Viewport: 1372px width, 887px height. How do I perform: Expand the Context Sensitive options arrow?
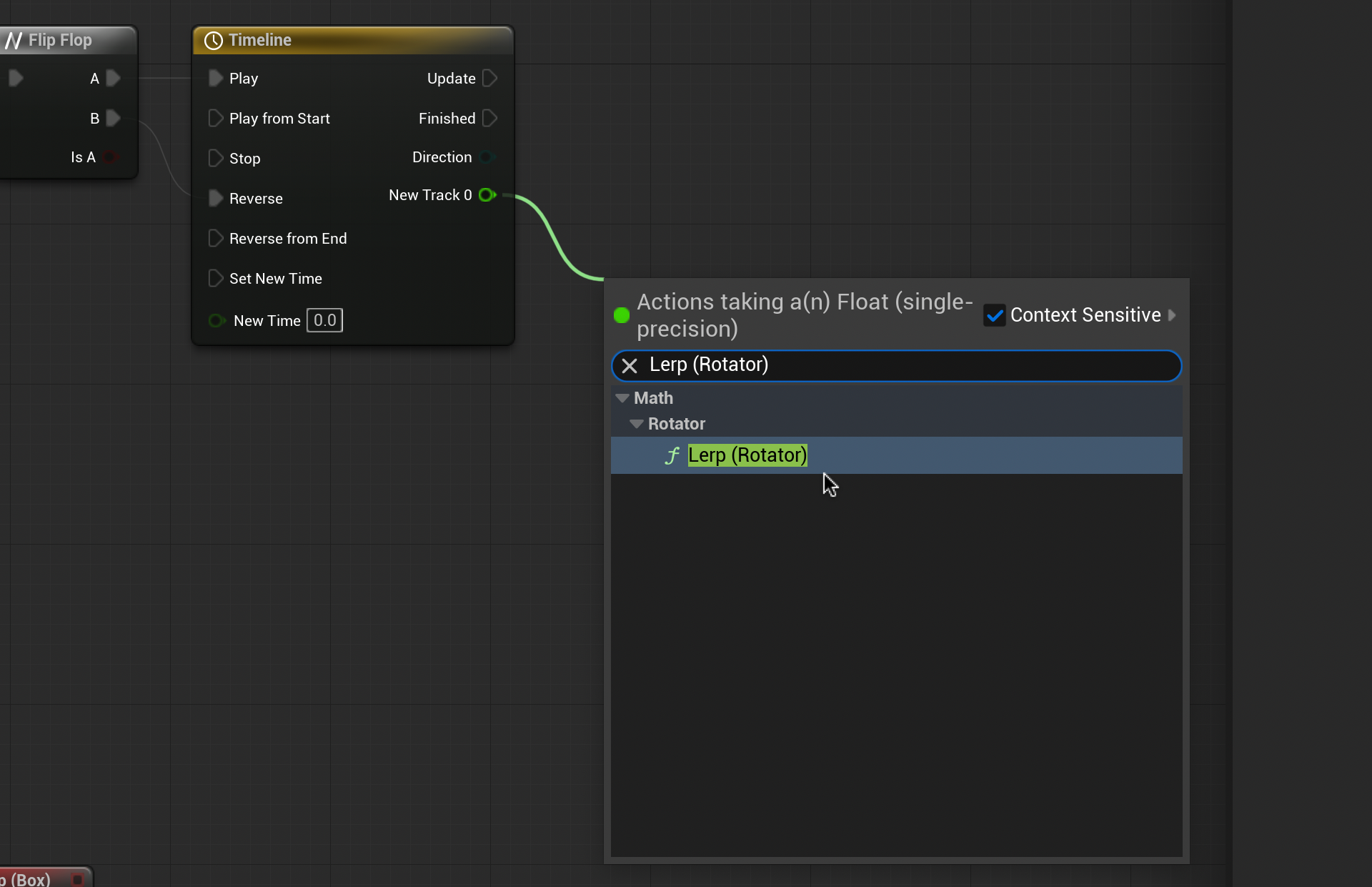(x=1172, y=315)
